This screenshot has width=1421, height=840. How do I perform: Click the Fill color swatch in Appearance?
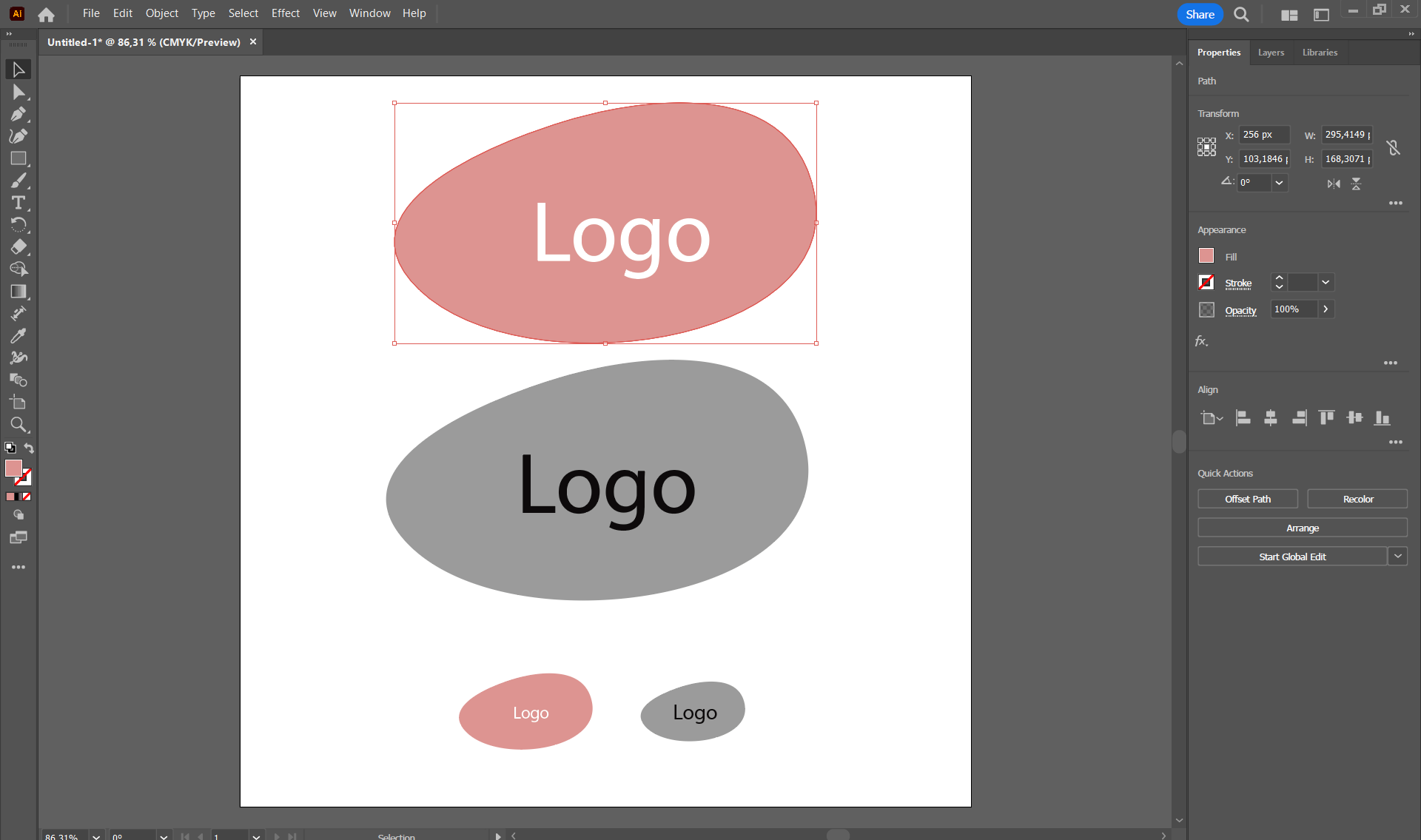[x=1206, y=256]
